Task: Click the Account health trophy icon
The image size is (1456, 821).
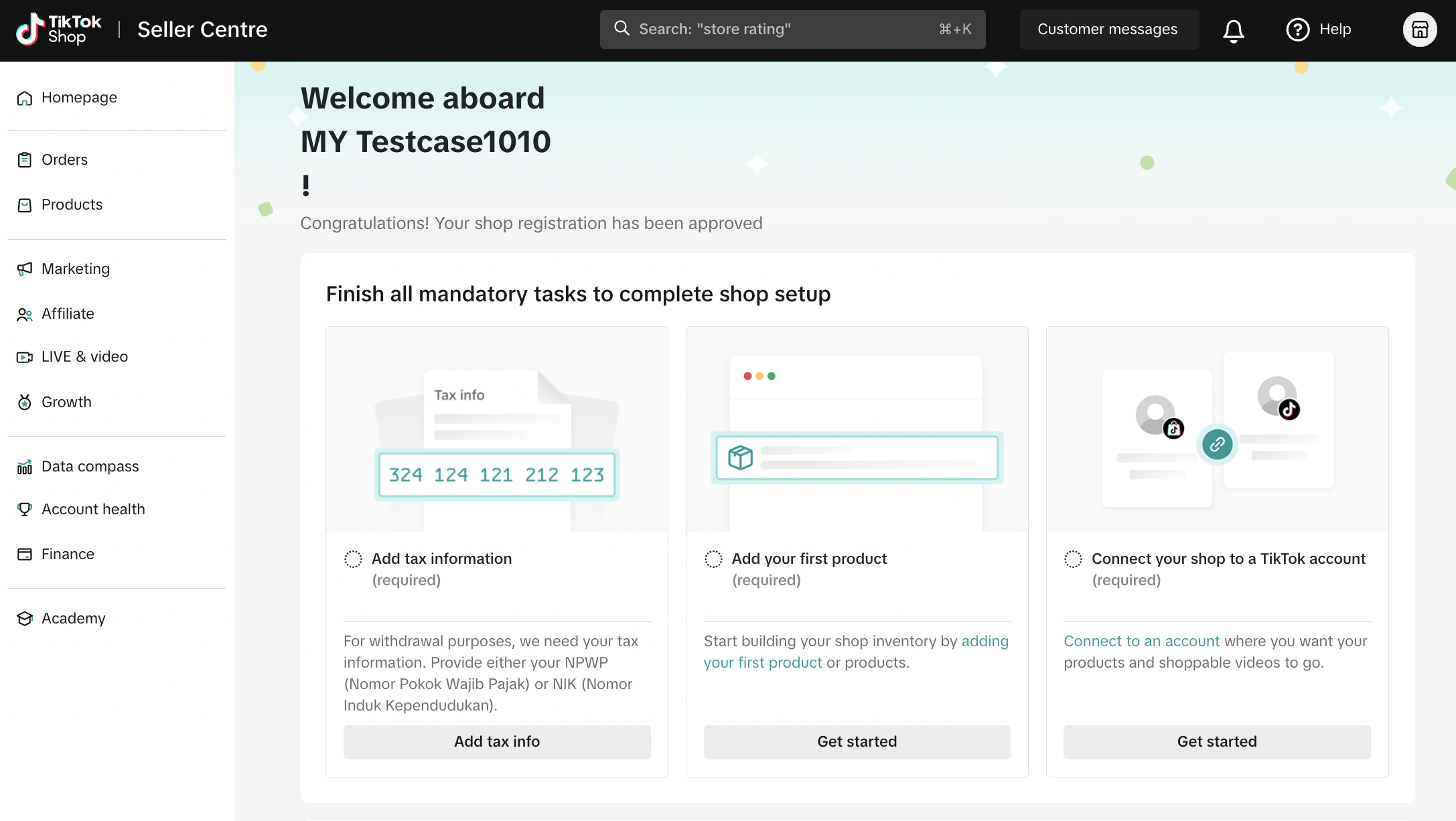Action: point(25,510)
